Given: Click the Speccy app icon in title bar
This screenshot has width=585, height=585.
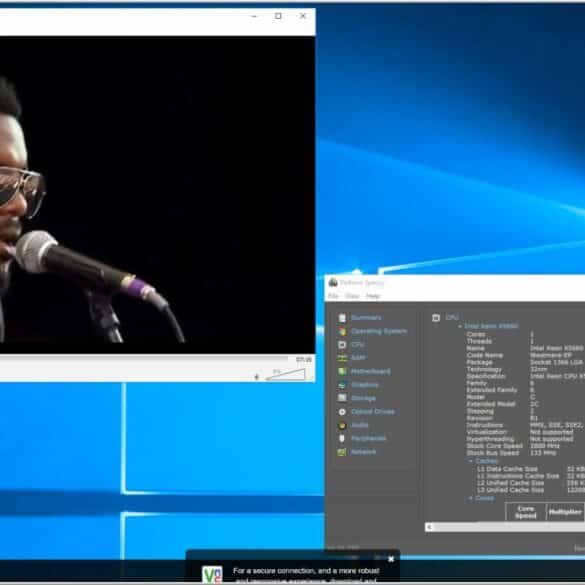Looking at the screenshot, I should (333, 283).
